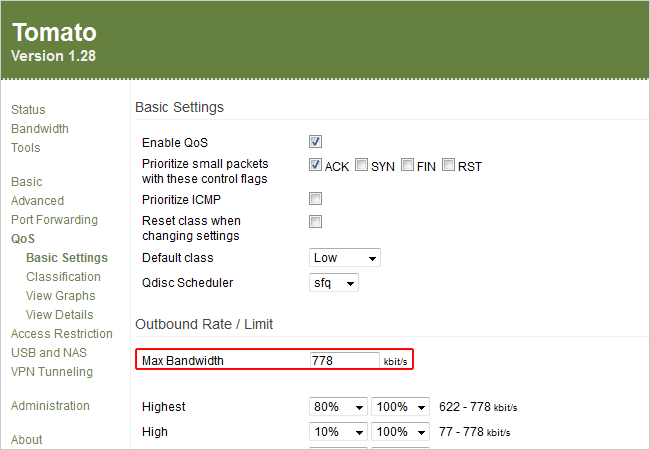
Task: Open Highest class 100% limit dropdown
Action: [x=400, y=407]
